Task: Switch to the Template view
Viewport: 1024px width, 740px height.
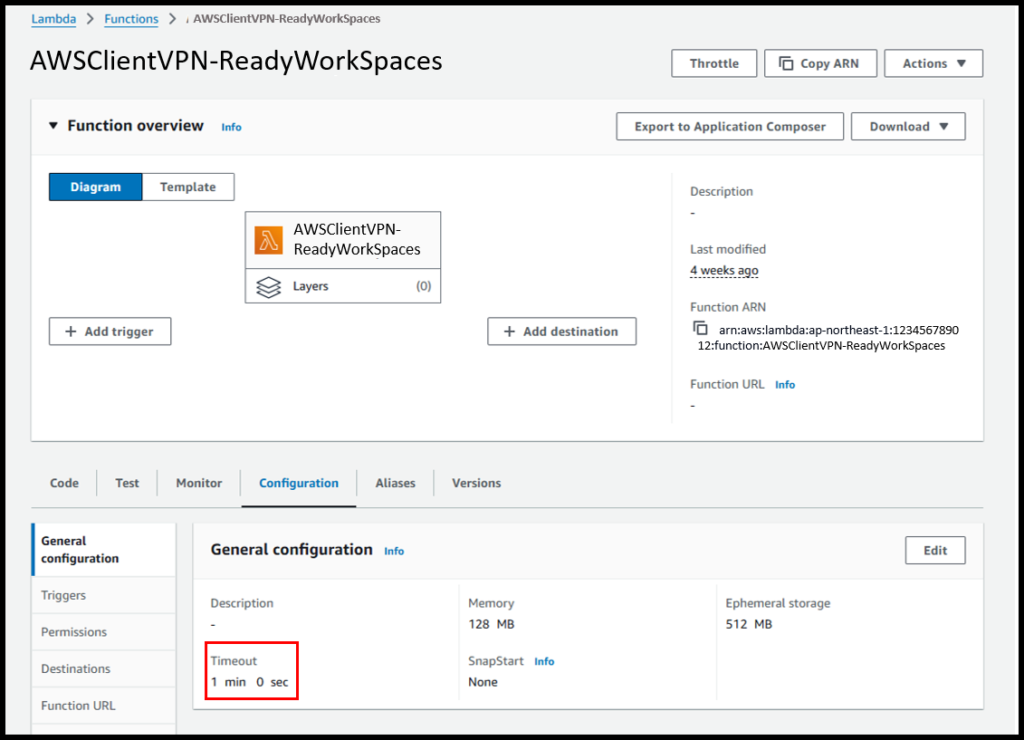Action: [x=188, y=187]
